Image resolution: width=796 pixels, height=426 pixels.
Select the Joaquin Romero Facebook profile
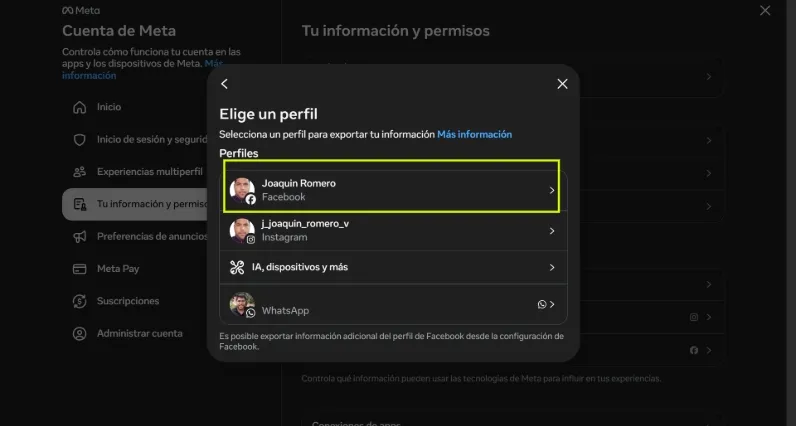tap(393, 190)
